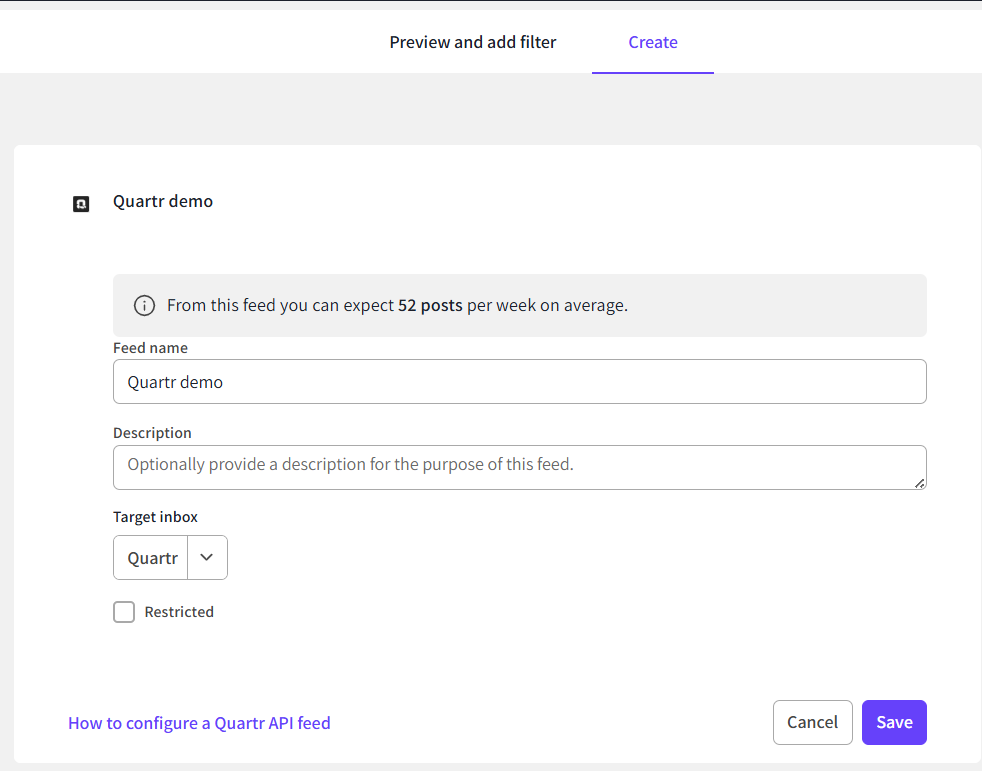Cancel the feed creation
982x771 pixels.
click(812, 722)
